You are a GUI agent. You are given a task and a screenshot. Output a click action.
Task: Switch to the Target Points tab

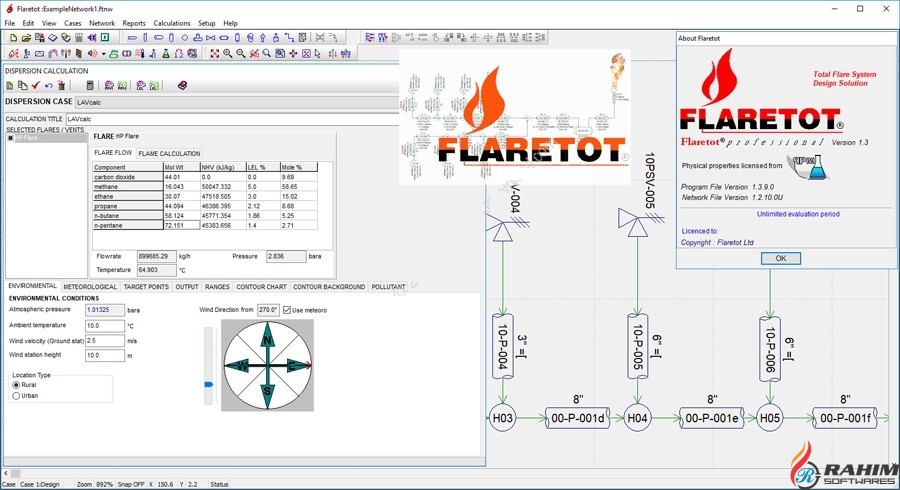click(146, 287)
